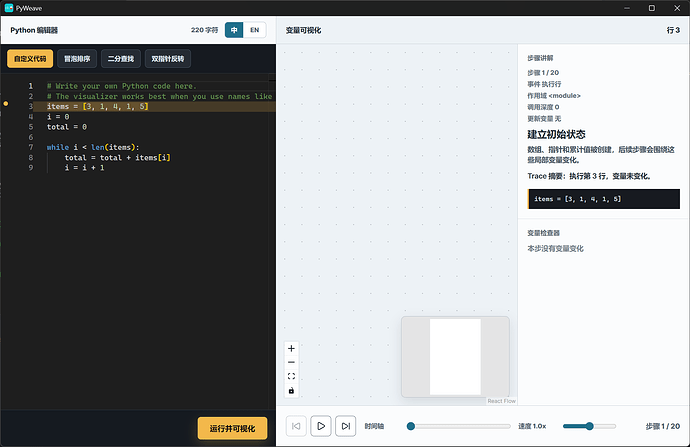Click the 步骤 1 / 20 label at bottom right
Image resolution: width=690 pixels, height=447 pixels.
(663, 426)
